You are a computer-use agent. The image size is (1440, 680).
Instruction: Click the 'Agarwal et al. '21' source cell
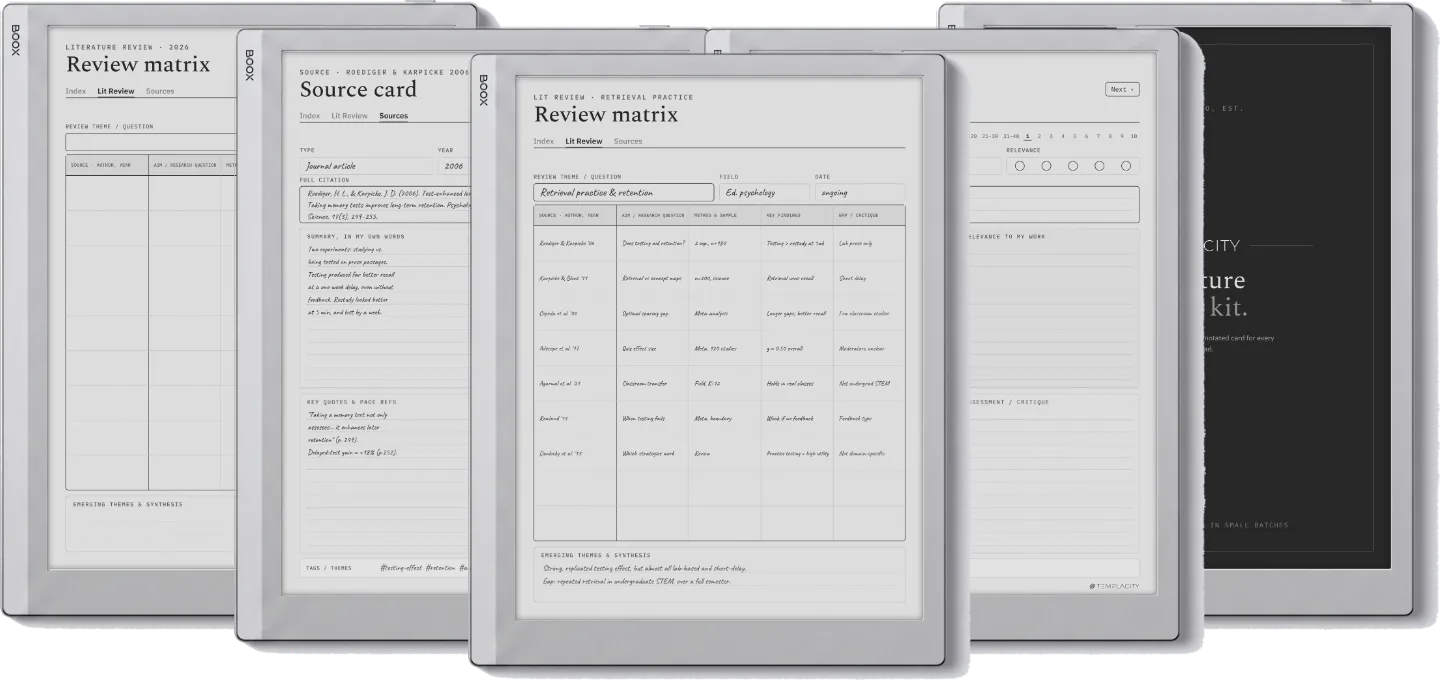click(575, 383)
